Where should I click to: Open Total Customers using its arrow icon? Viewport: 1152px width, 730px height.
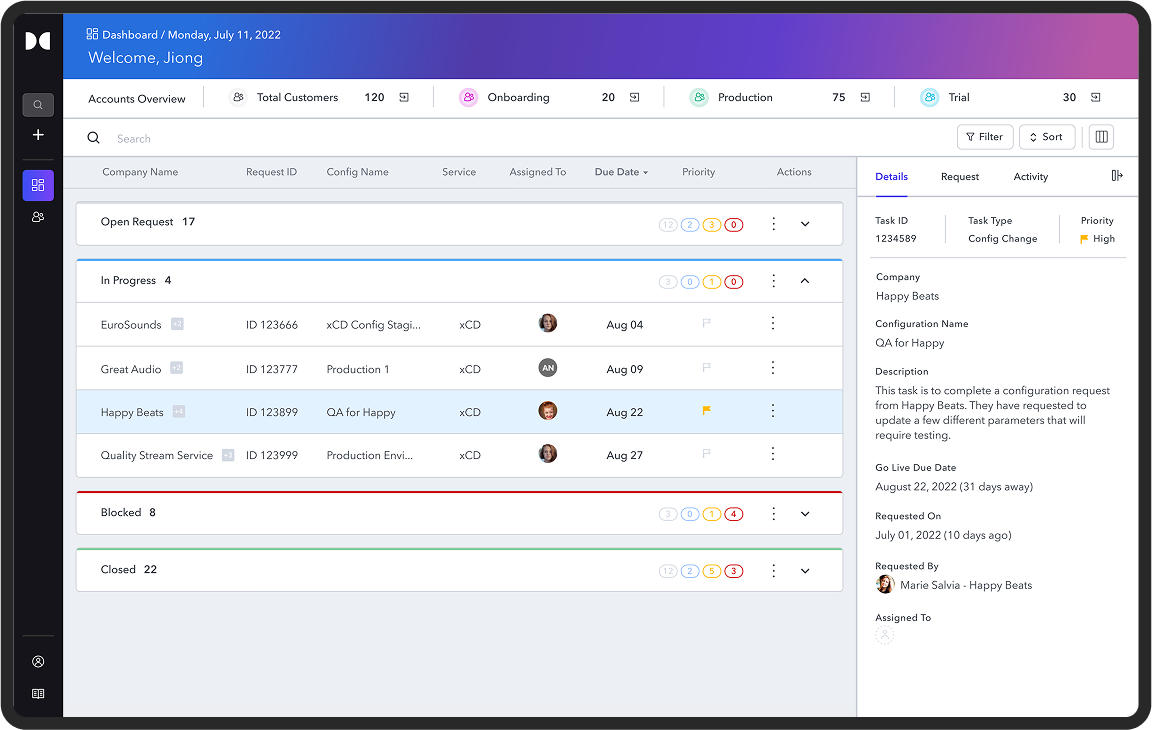point(404,98)
